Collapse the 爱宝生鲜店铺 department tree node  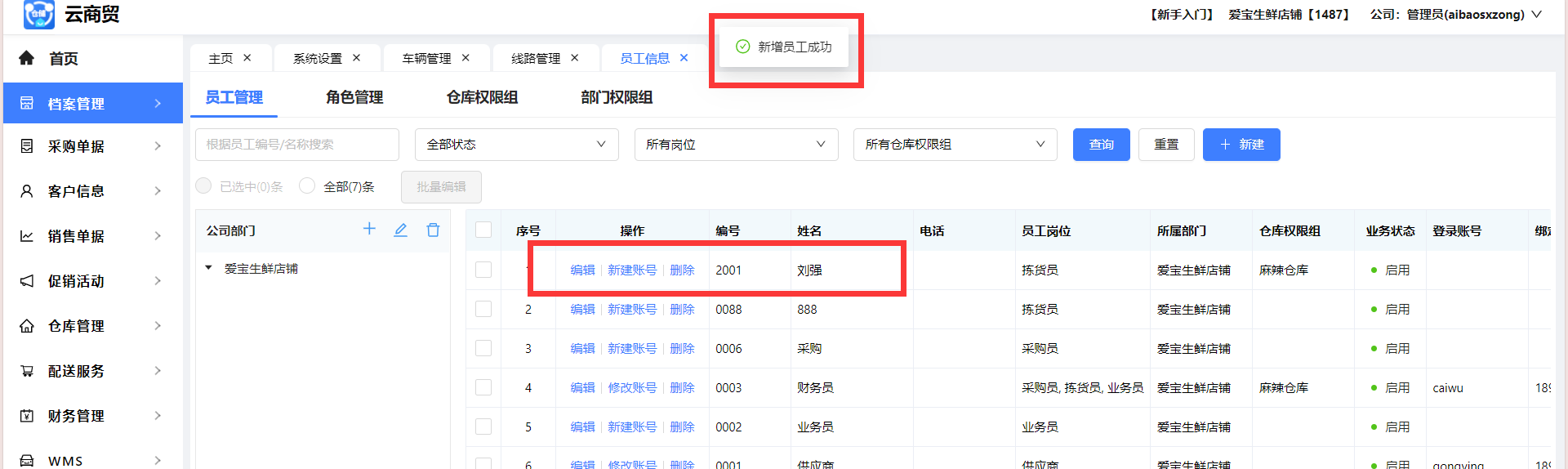tap(208, 268)
